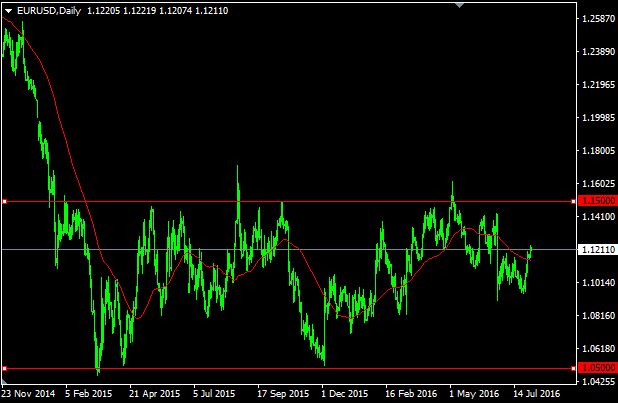This screenshot has height=403, width=618.
Task: Click the 1.25870 price scale value
Action: click(598, 19)
